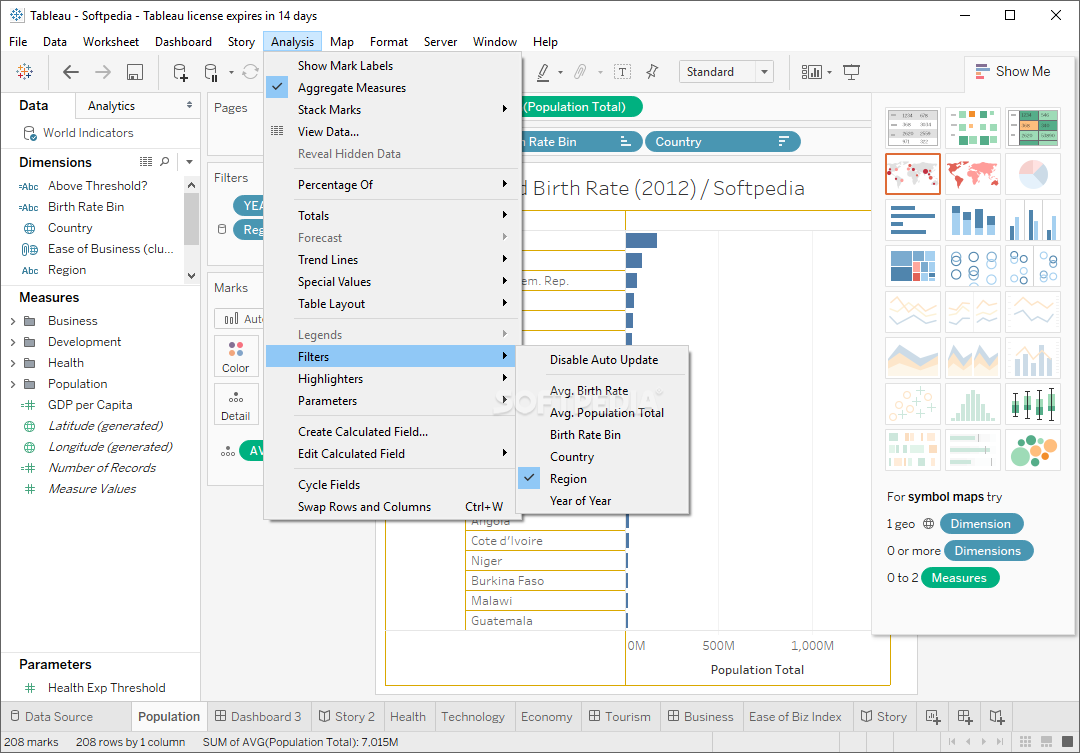Click the Redo forward arrow
The height and width of the screenshot is (753, 1080).
tap(103, 72)
